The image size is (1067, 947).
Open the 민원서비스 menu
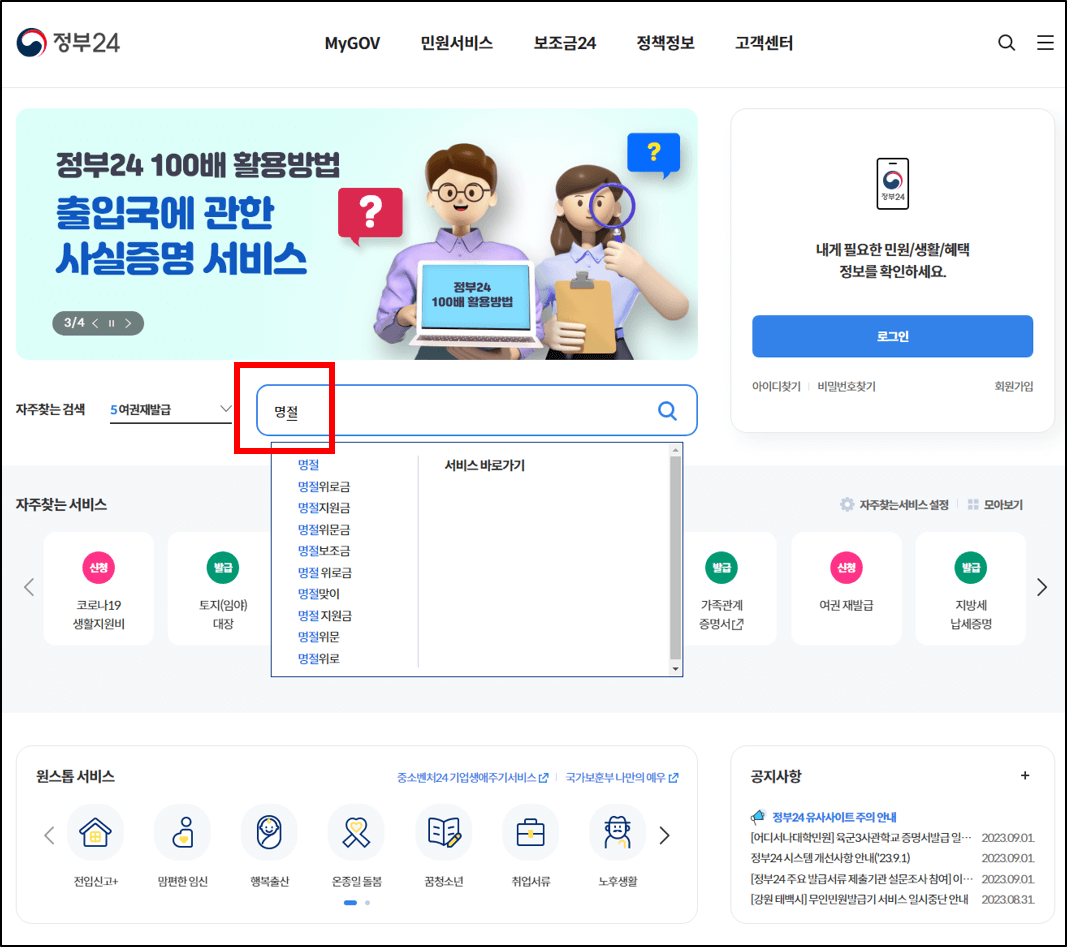coord(456,43)
